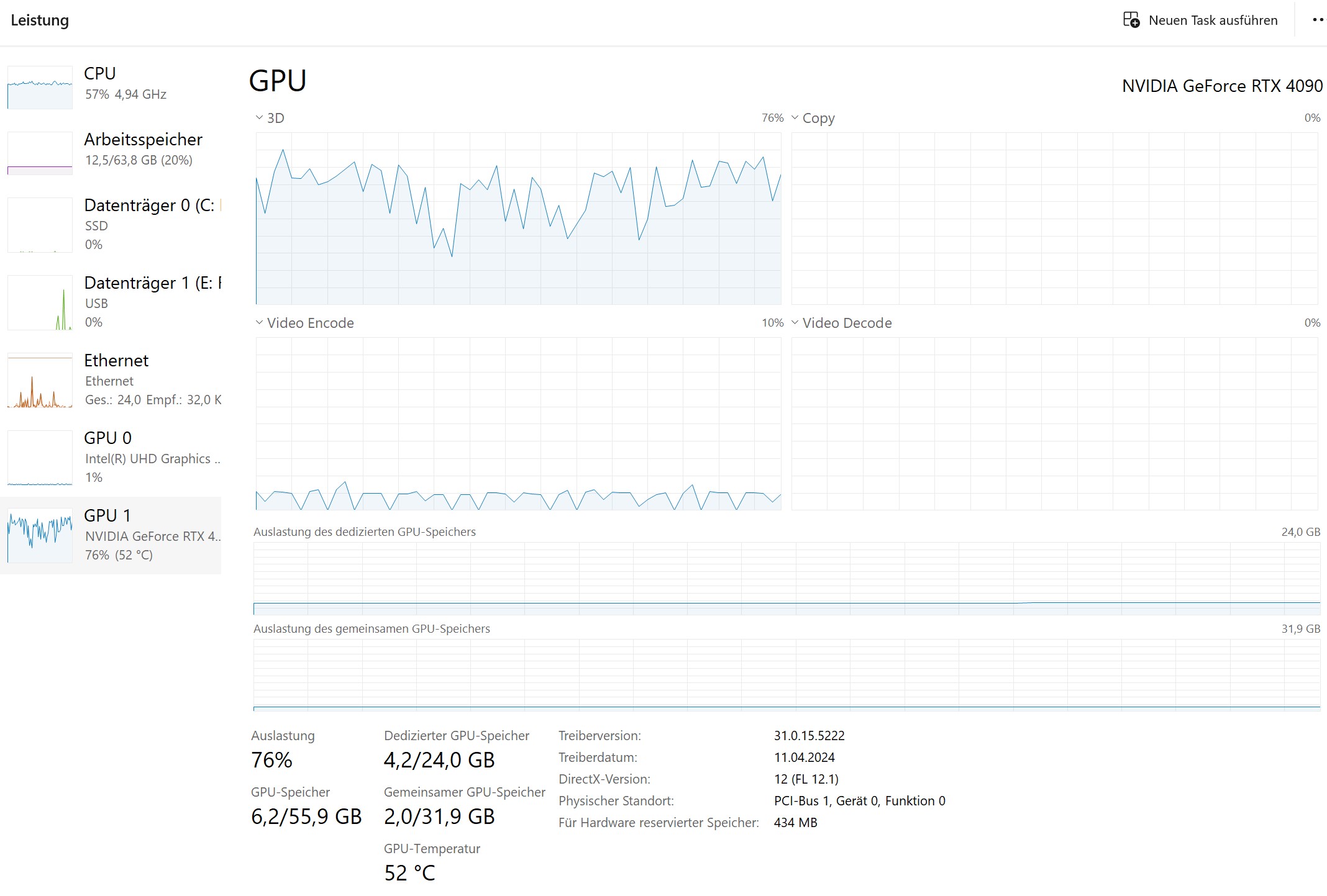Open the 3D engine dropdown chevron
This screenshot has height=896, width=1327.
[259, 118]
